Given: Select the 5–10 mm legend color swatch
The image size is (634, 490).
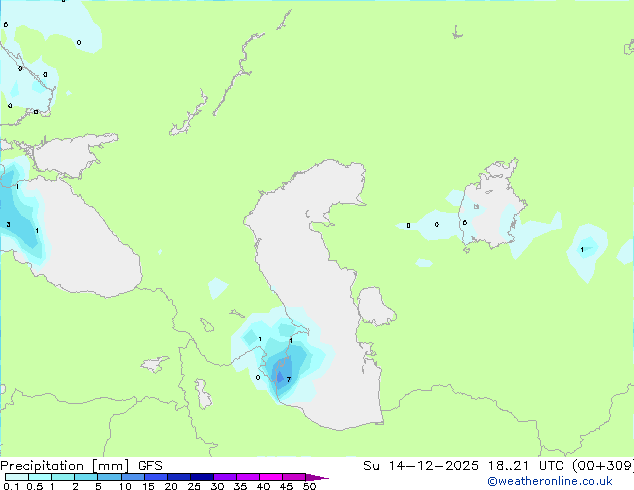Looking at the screenshot, I should [109, 477].
